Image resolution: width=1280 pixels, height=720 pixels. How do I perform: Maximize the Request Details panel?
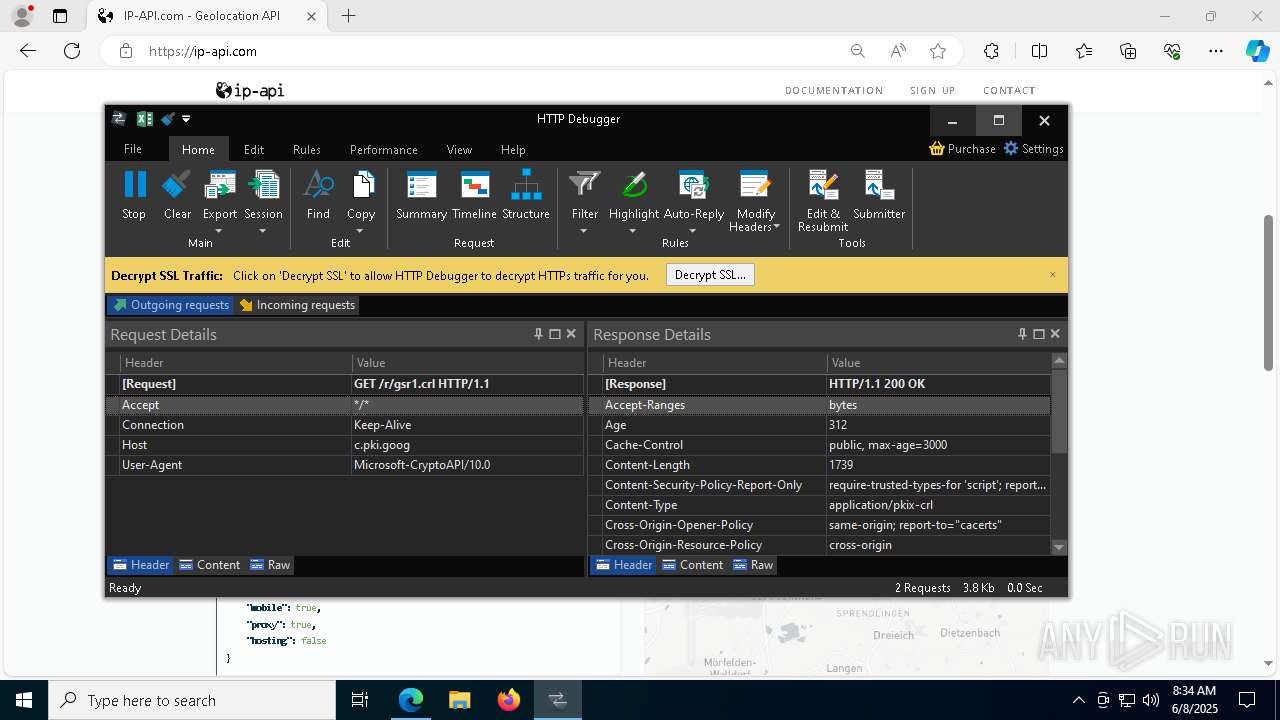pyautogui.click(x=555, y=334)
